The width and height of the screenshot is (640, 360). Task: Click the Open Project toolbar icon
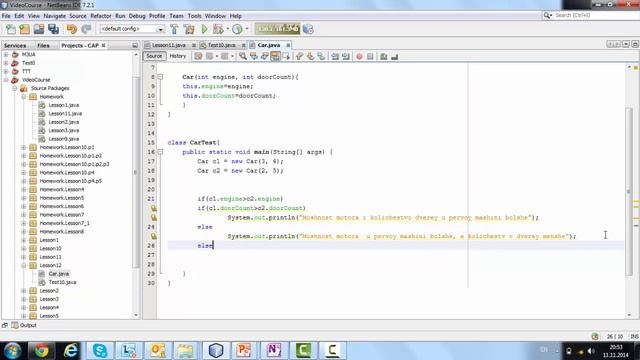point(39,29)
